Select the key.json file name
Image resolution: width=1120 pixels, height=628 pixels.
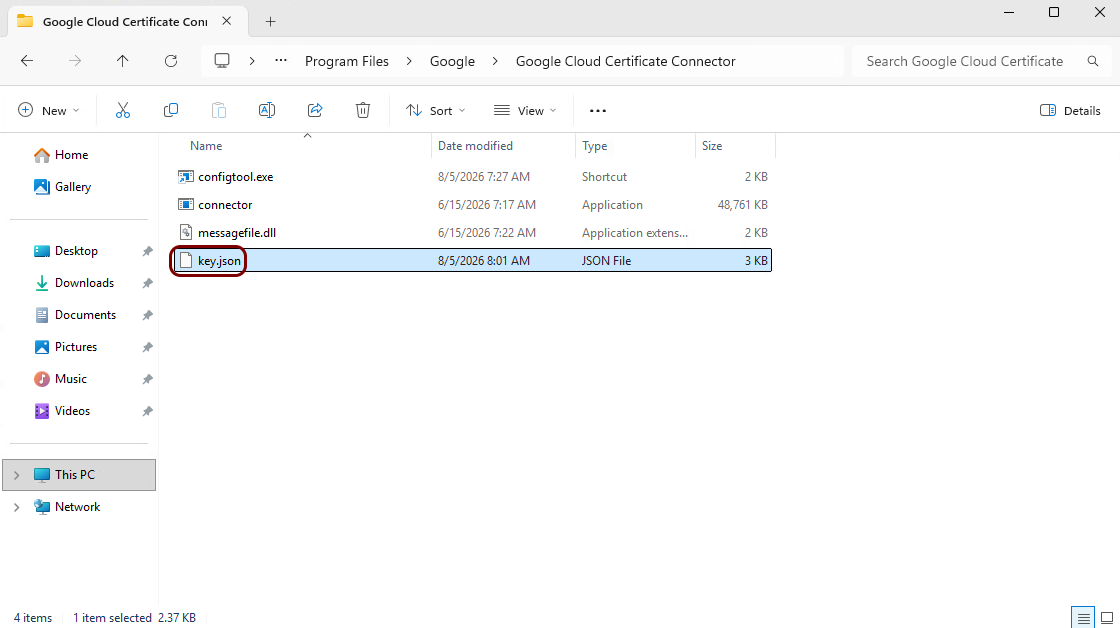point(219,261)
